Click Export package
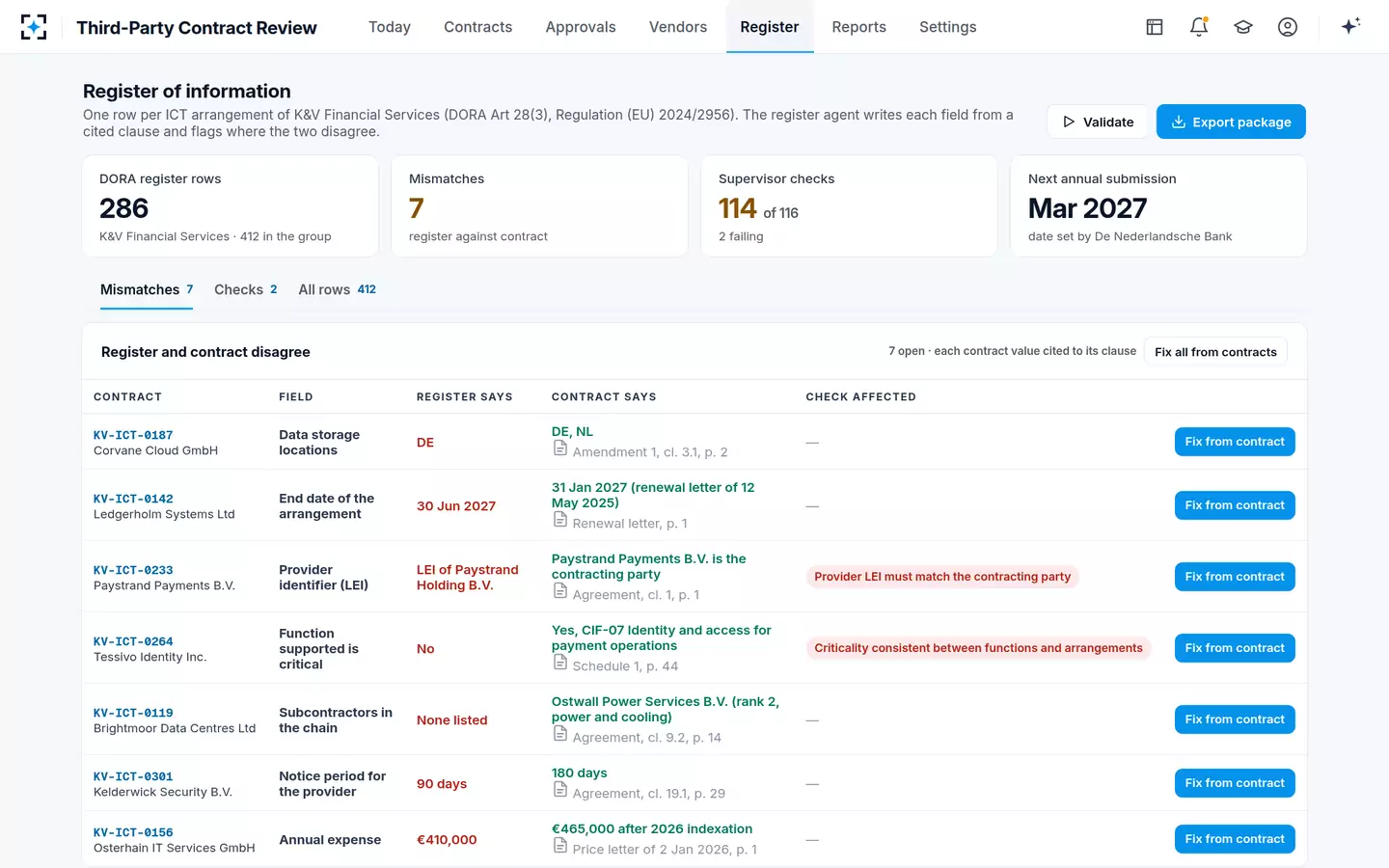 point(1231,122)
